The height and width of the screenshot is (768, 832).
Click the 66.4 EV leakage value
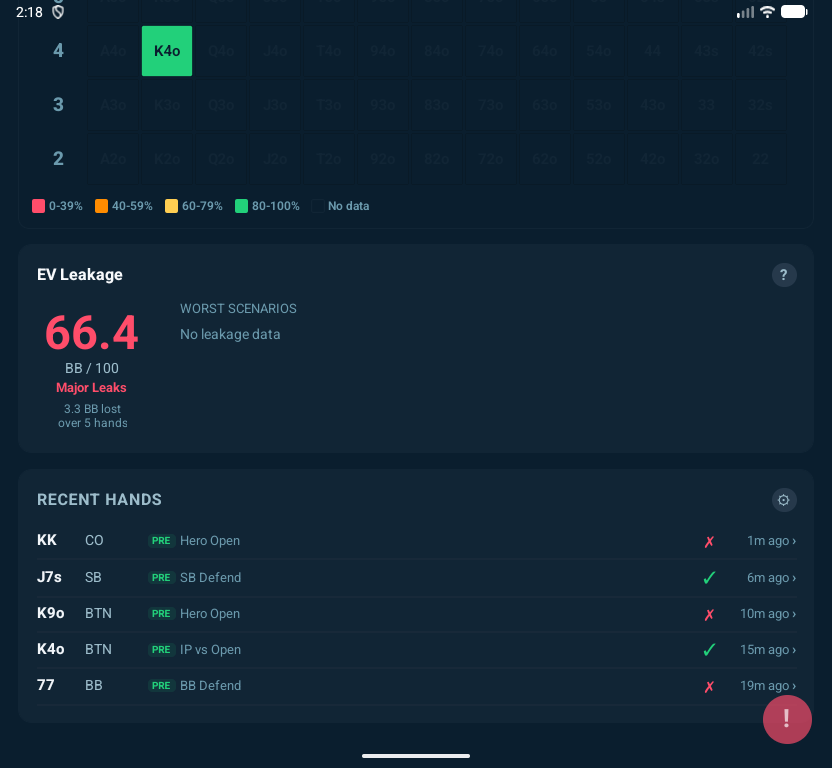tap(92, 333)
